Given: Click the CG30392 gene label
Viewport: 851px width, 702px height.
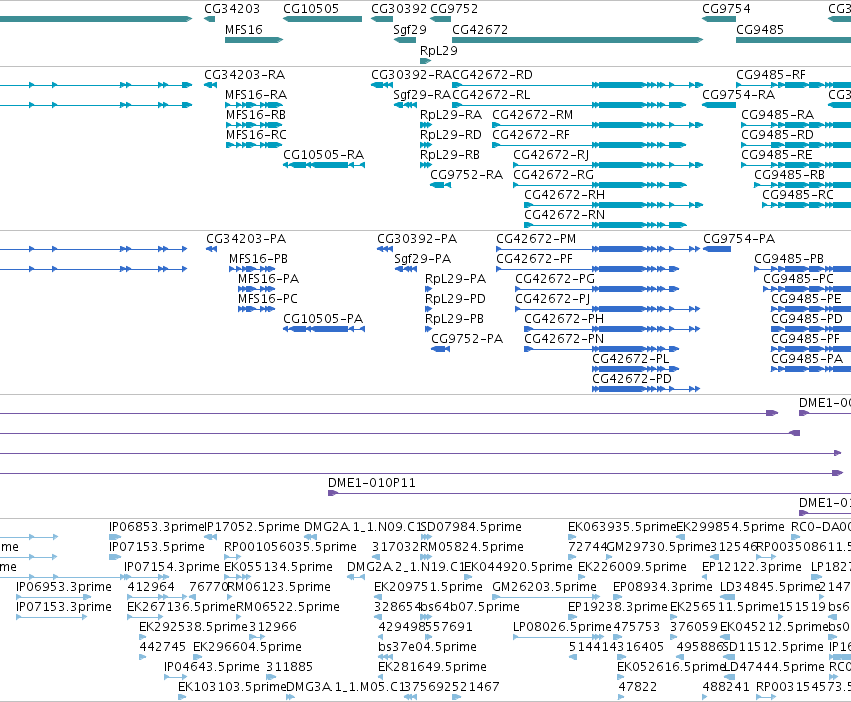Looking at the screenshot, I should coord(399,9).
